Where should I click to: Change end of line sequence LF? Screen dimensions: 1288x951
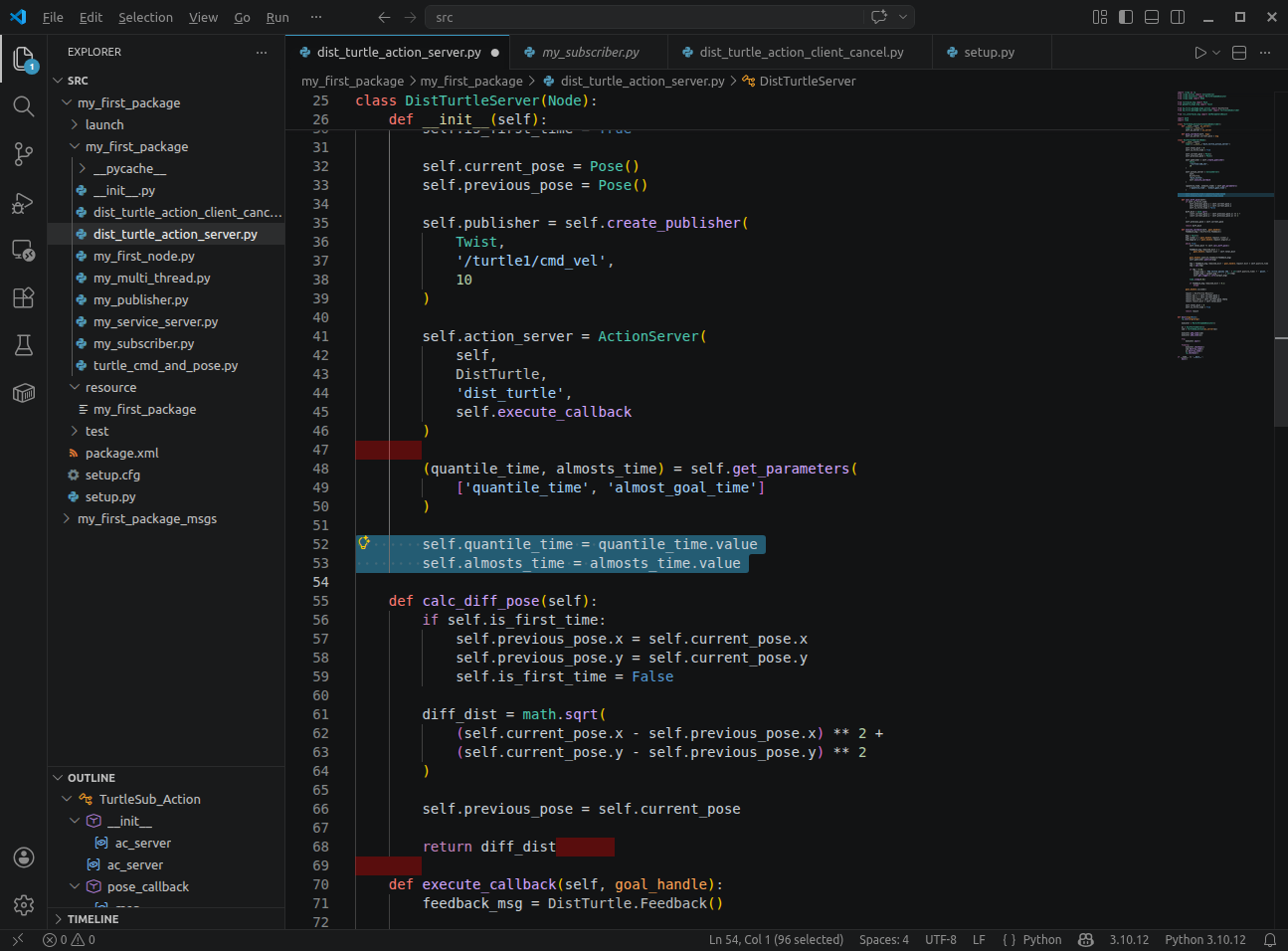[x=979, y=939]
